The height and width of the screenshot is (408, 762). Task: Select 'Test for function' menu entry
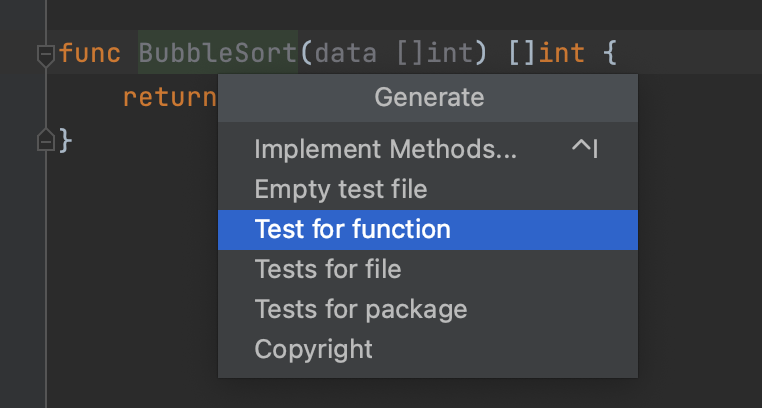click(x=352, y=230)
